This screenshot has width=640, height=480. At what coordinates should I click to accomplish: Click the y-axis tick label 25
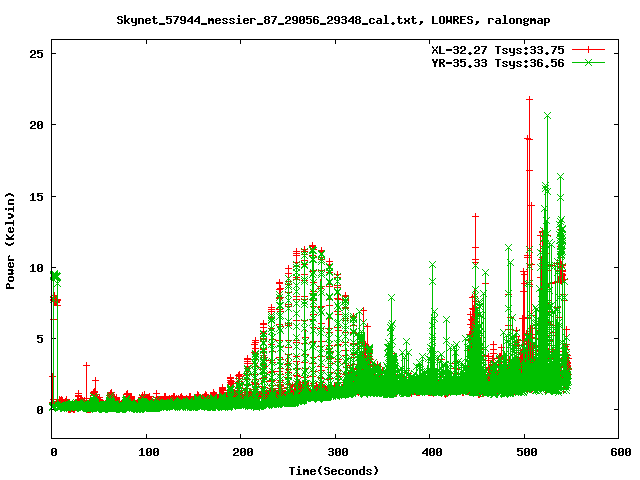[36, 53]
